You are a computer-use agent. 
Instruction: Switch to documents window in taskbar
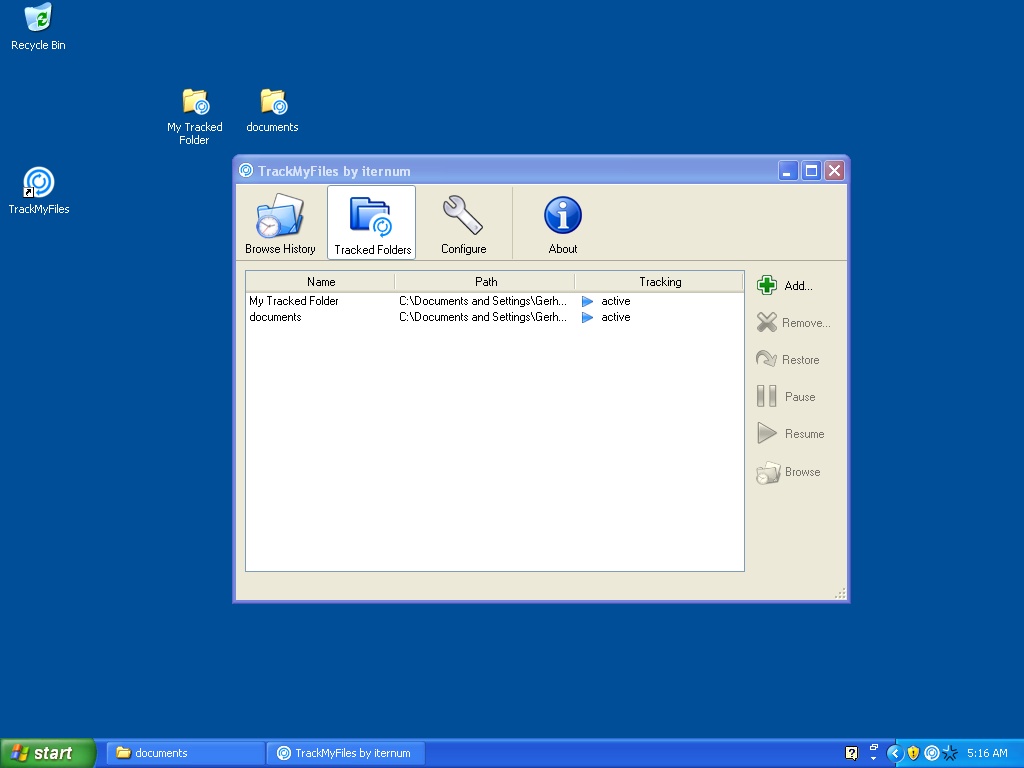coord(185,753)
